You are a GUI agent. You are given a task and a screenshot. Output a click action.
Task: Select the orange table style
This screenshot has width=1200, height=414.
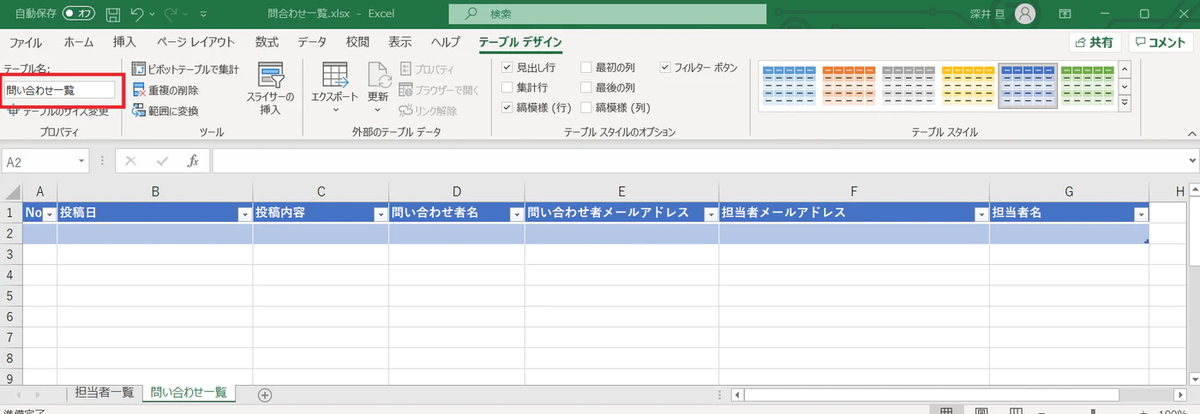tap(848, 88)
